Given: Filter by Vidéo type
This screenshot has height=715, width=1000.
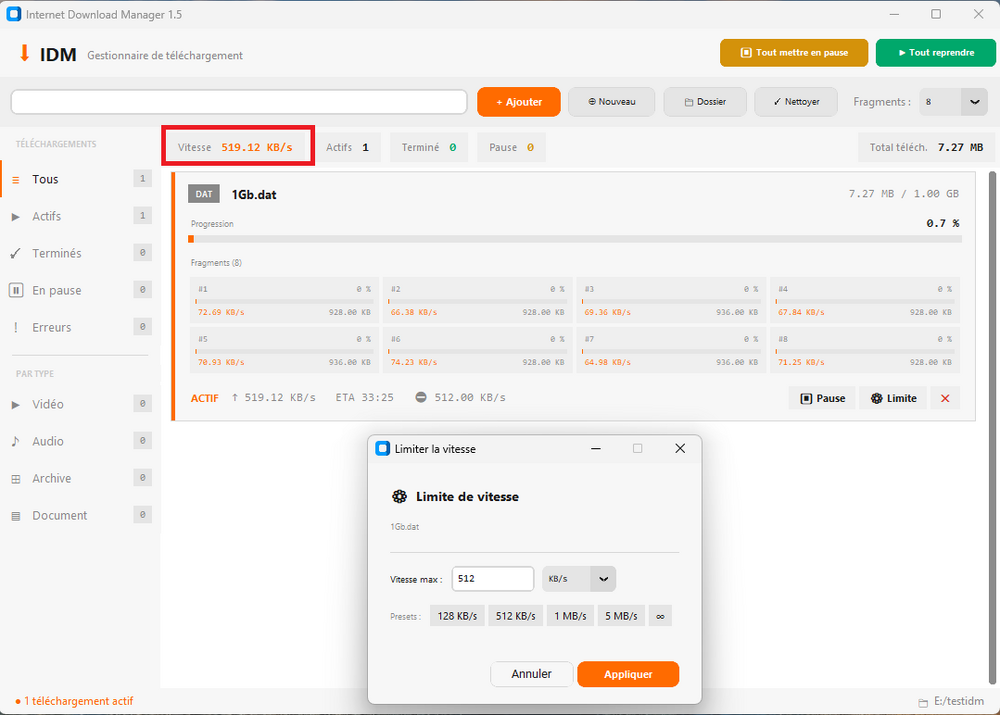Looking at the screenshot, I should pos(80,404).
